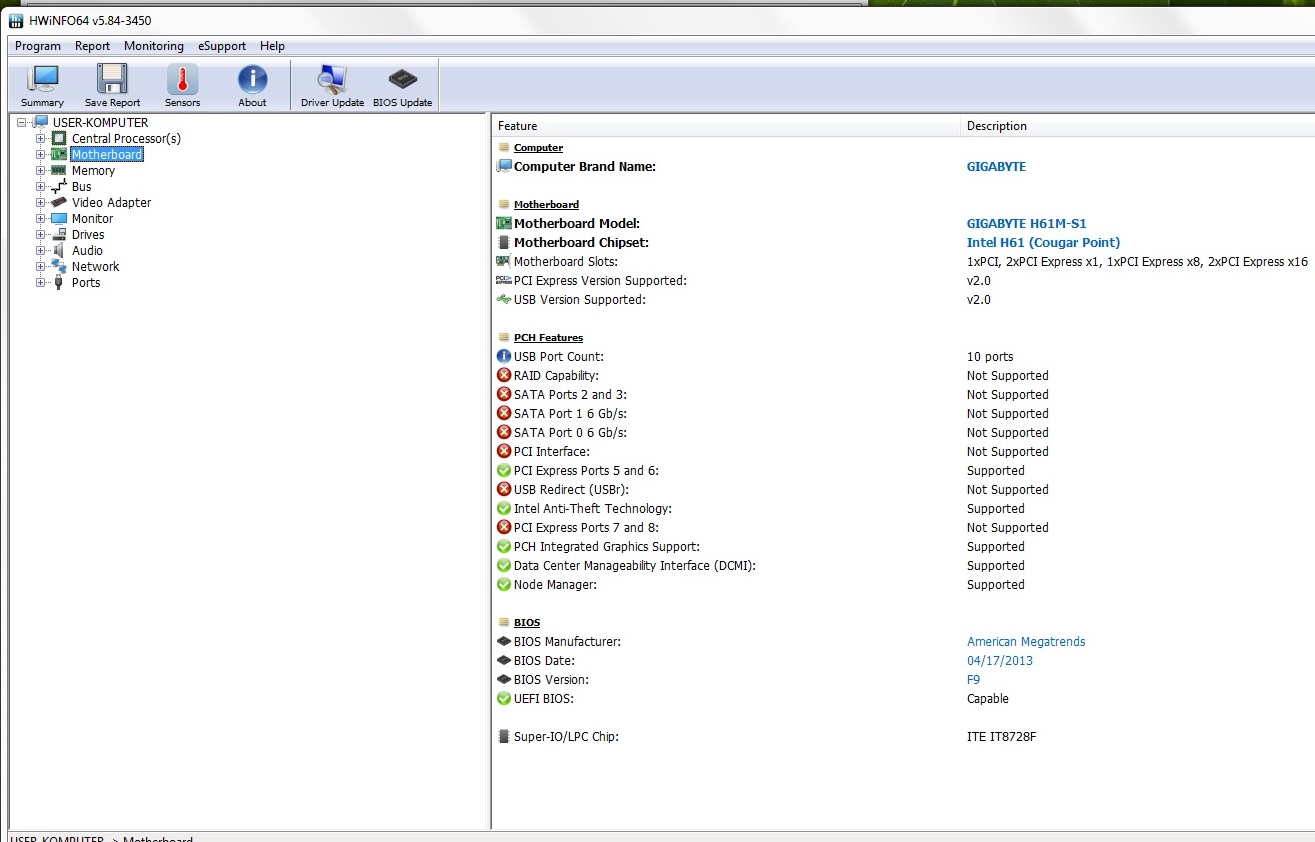The height and width of the screenshot is (842, 1315).
Task: Select the Audio tree item
Action: click(x=87, y=251)
